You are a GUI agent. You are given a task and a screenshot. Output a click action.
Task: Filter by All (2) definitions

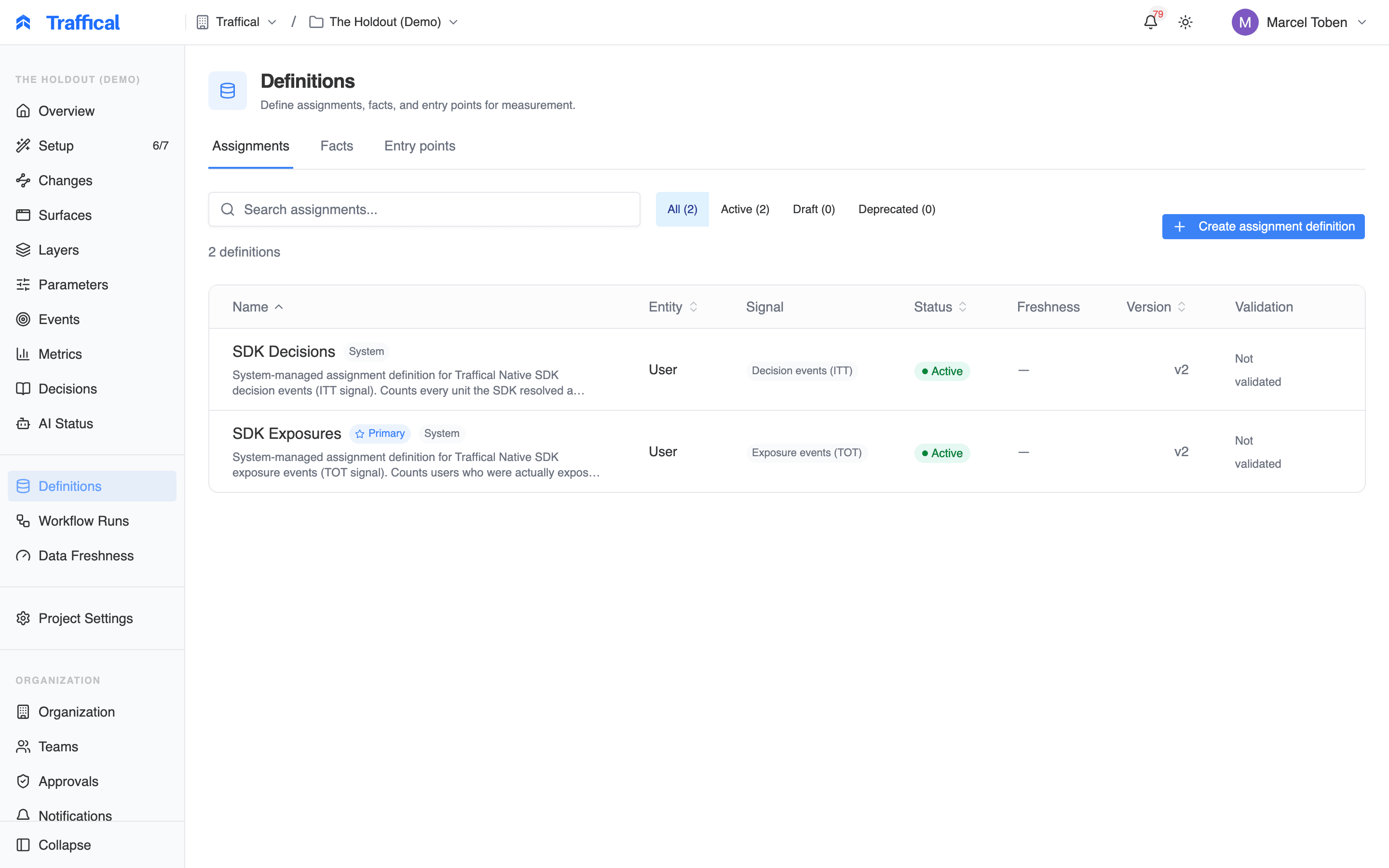682,210
